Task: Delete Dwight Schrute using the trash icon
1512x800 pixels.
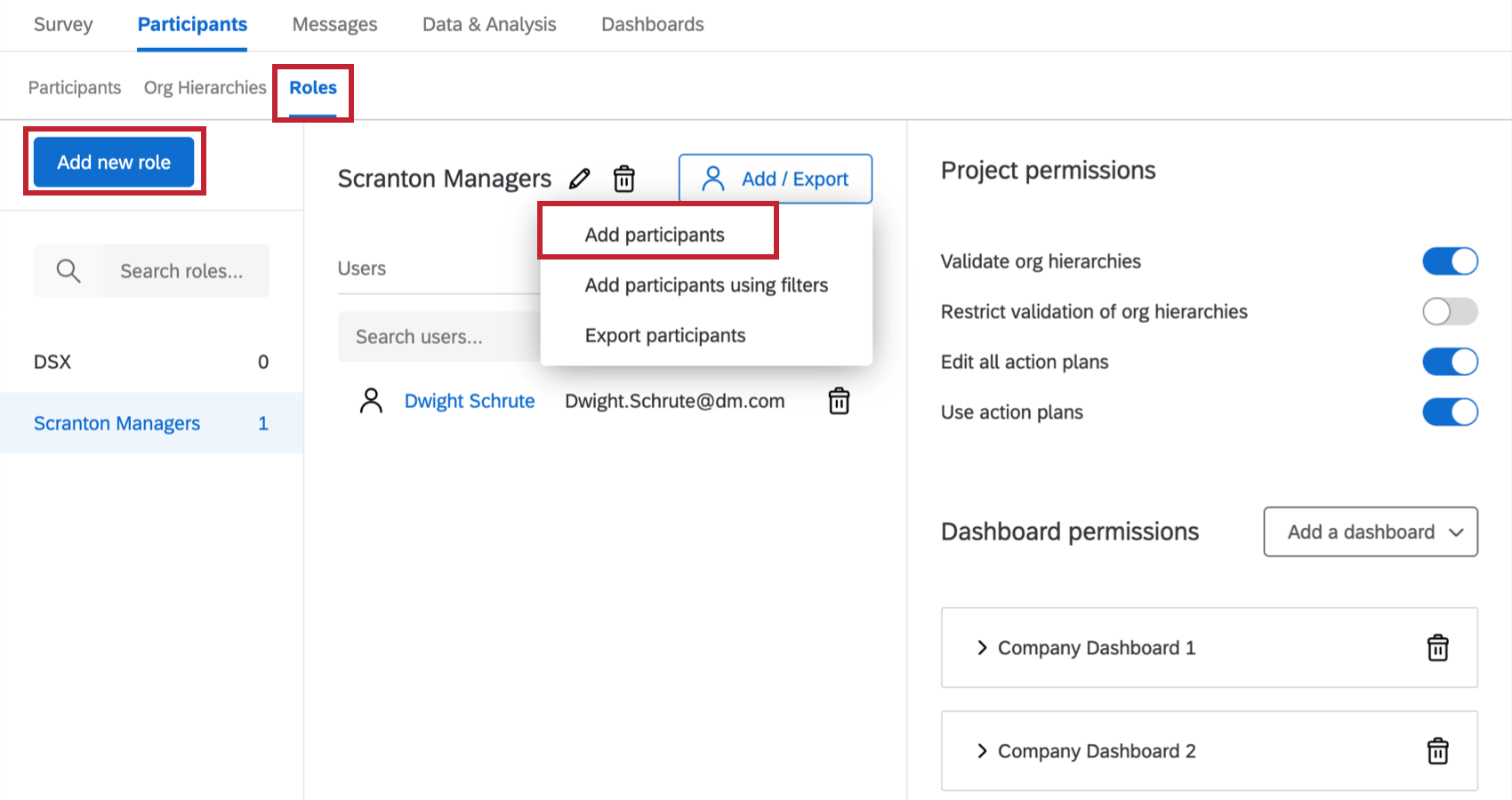Action: point(838,401)
